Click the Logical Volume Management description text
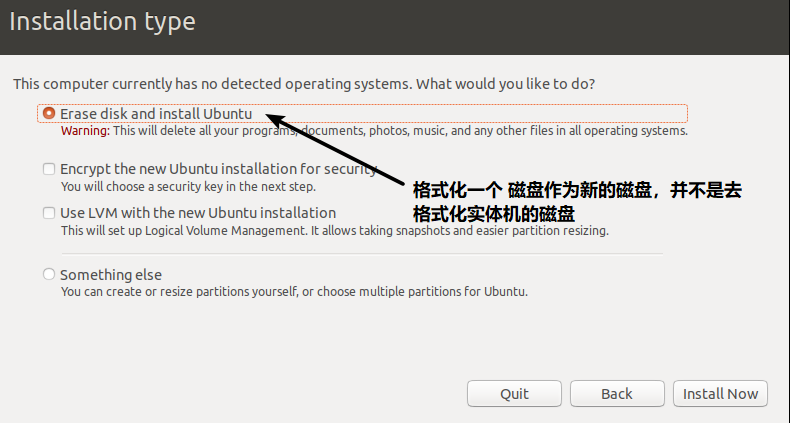790x423 pixels. [335, 231]
